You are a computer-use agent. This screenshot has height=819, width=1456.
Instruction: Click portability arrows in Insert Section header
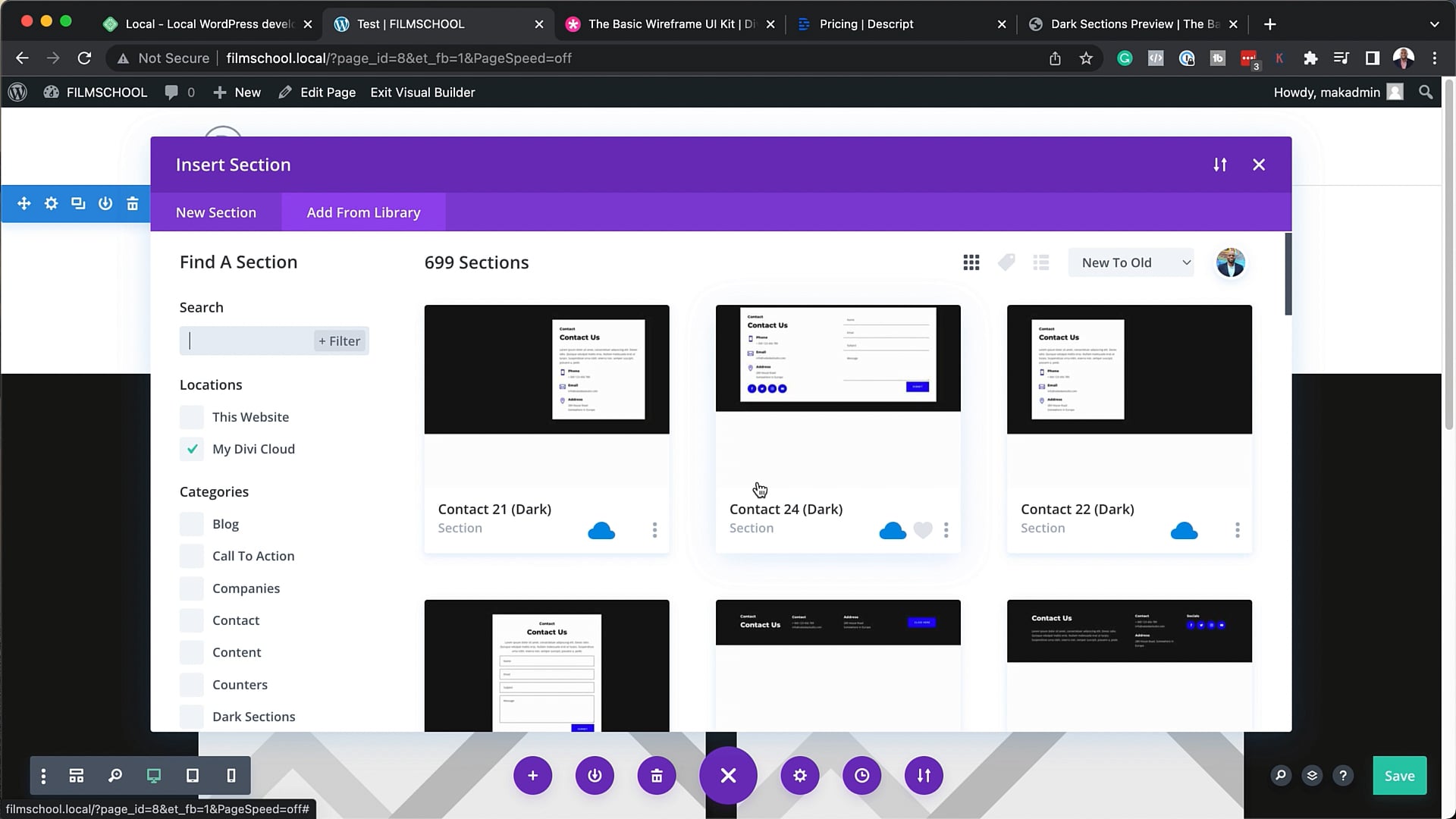tap(1219, 165)
